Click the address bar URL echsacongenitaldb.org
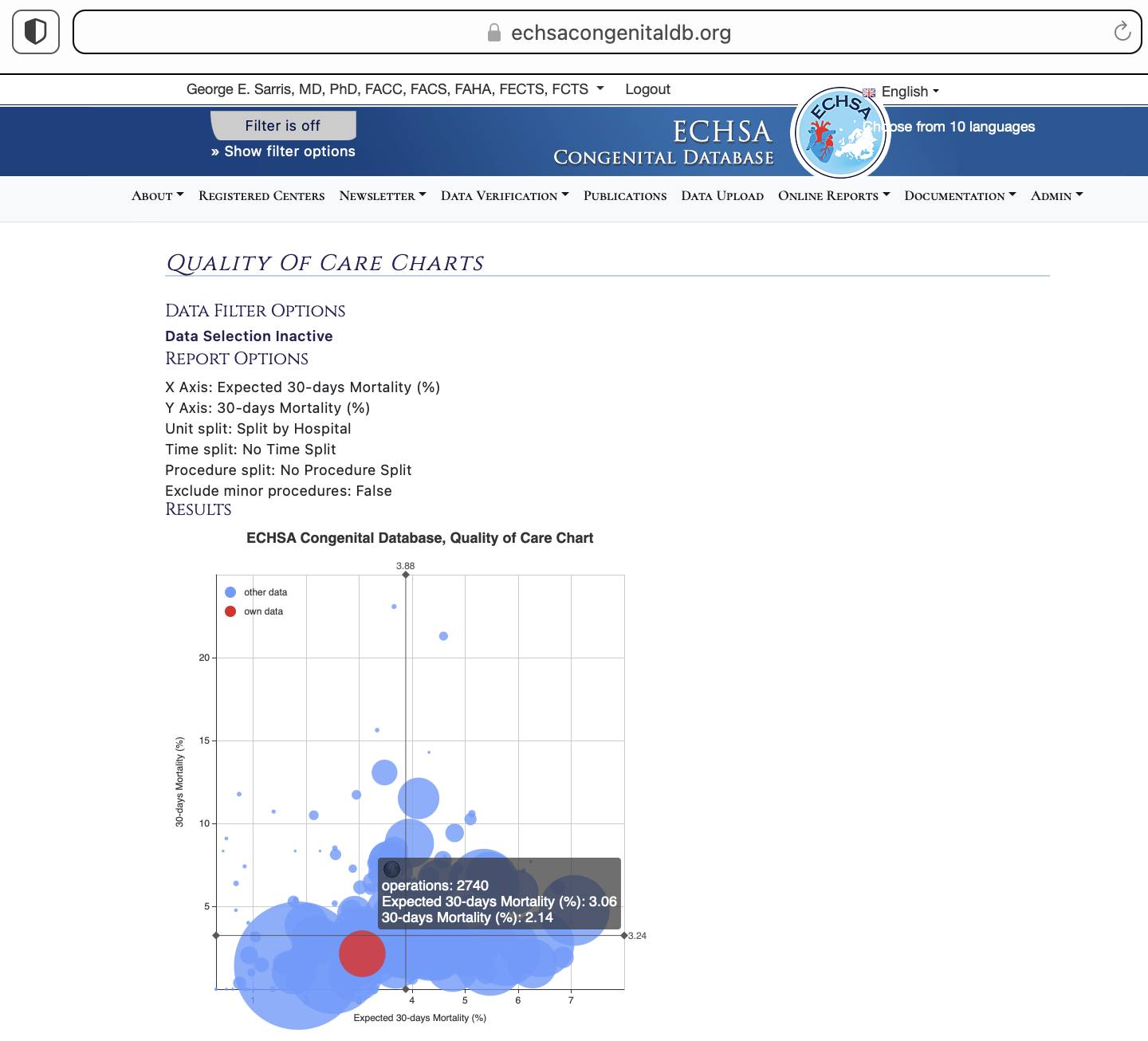This screenshot has height=1041, width=1148. (620, 33)
